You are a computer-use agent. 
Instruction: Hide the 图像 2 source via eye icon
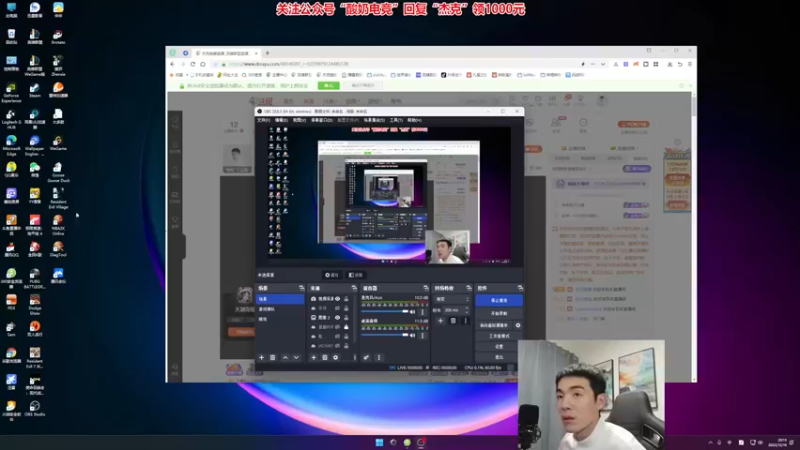click(337, 317)
